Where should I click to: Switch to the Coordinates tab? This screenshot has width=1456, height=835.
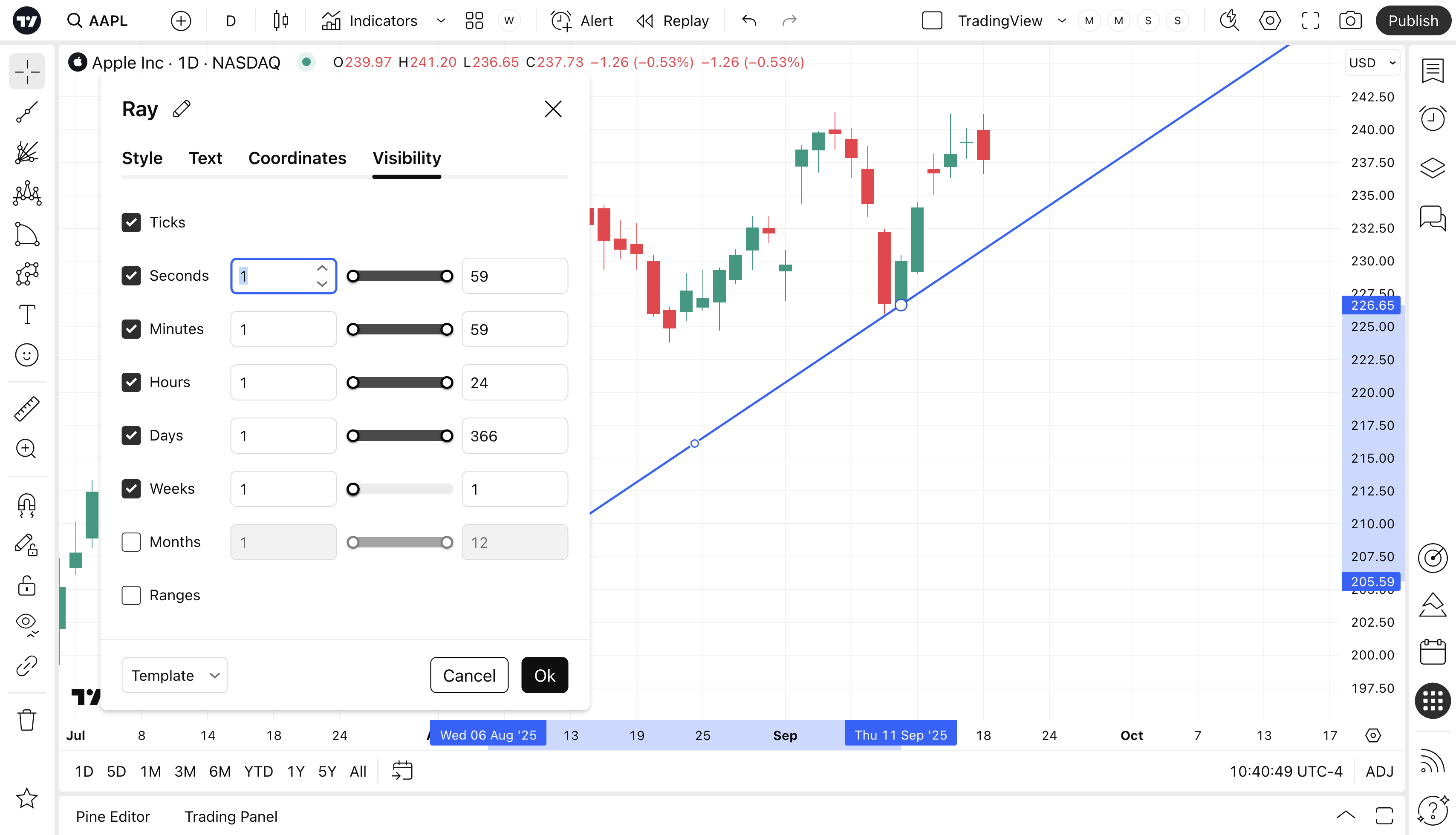[297, 158]
